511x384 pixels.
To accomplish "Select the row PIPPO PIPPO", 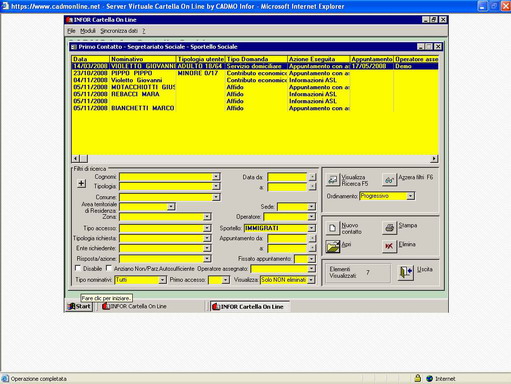I will 255,73.
